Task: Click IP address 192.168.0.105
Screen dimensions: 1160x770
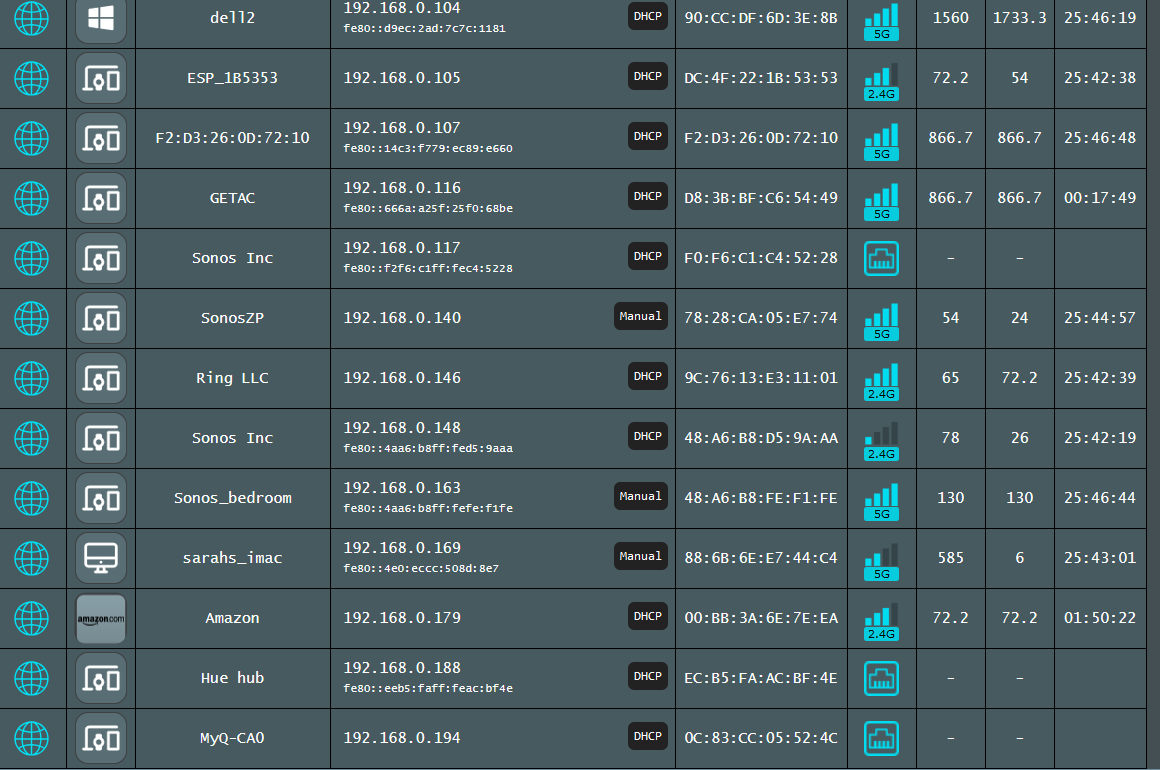Action: click(402, 78)
